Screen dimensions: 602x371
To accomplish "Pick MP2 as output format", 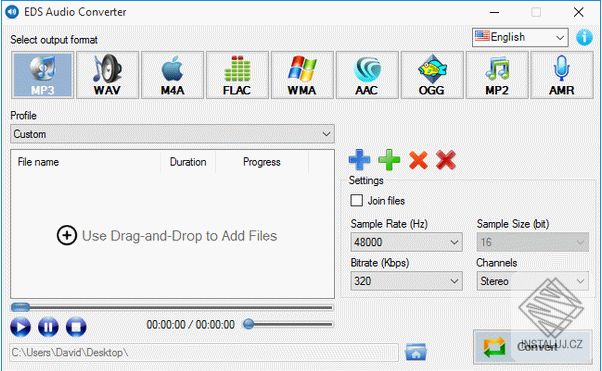I will 497,75.
